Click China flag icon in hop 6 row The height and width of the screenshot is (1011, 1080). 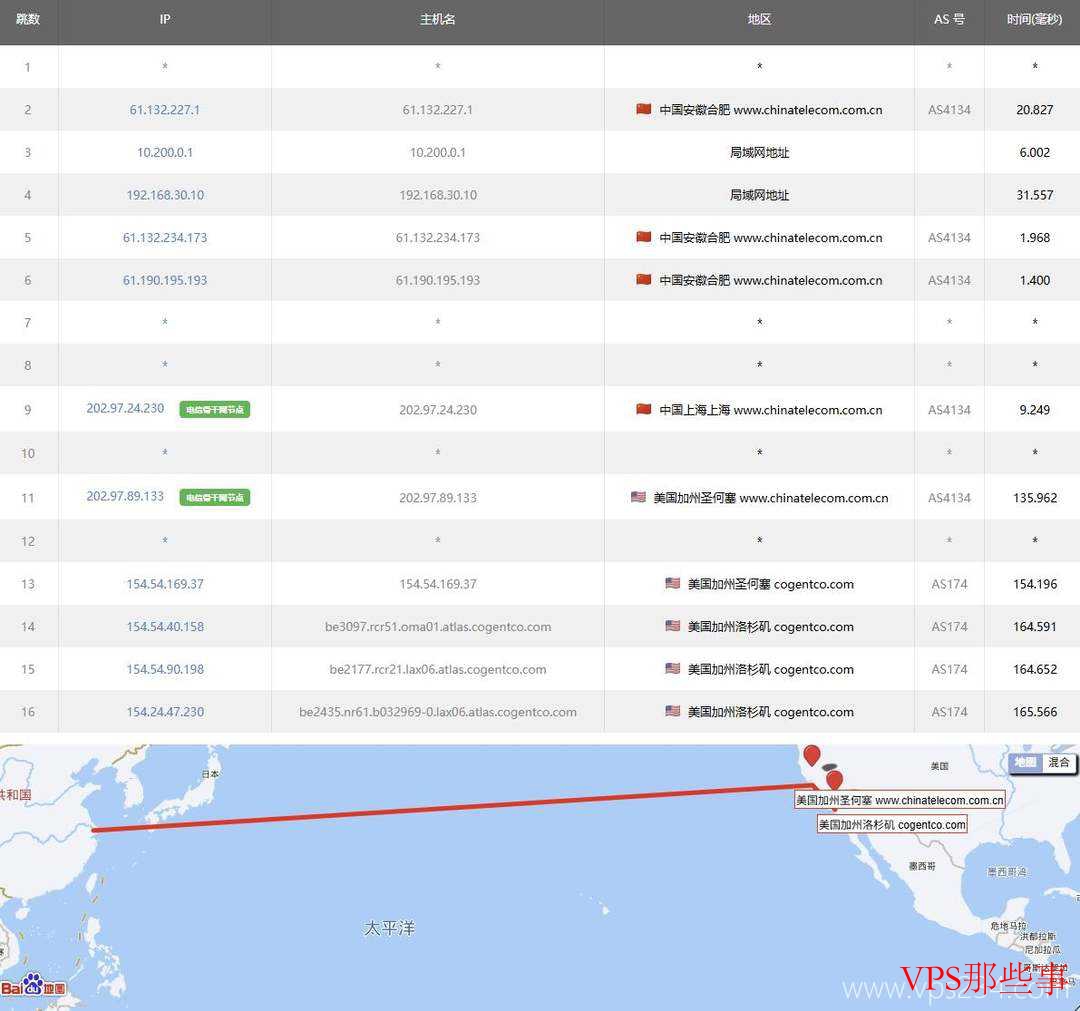pyautogui.click(x=643, y=280)
